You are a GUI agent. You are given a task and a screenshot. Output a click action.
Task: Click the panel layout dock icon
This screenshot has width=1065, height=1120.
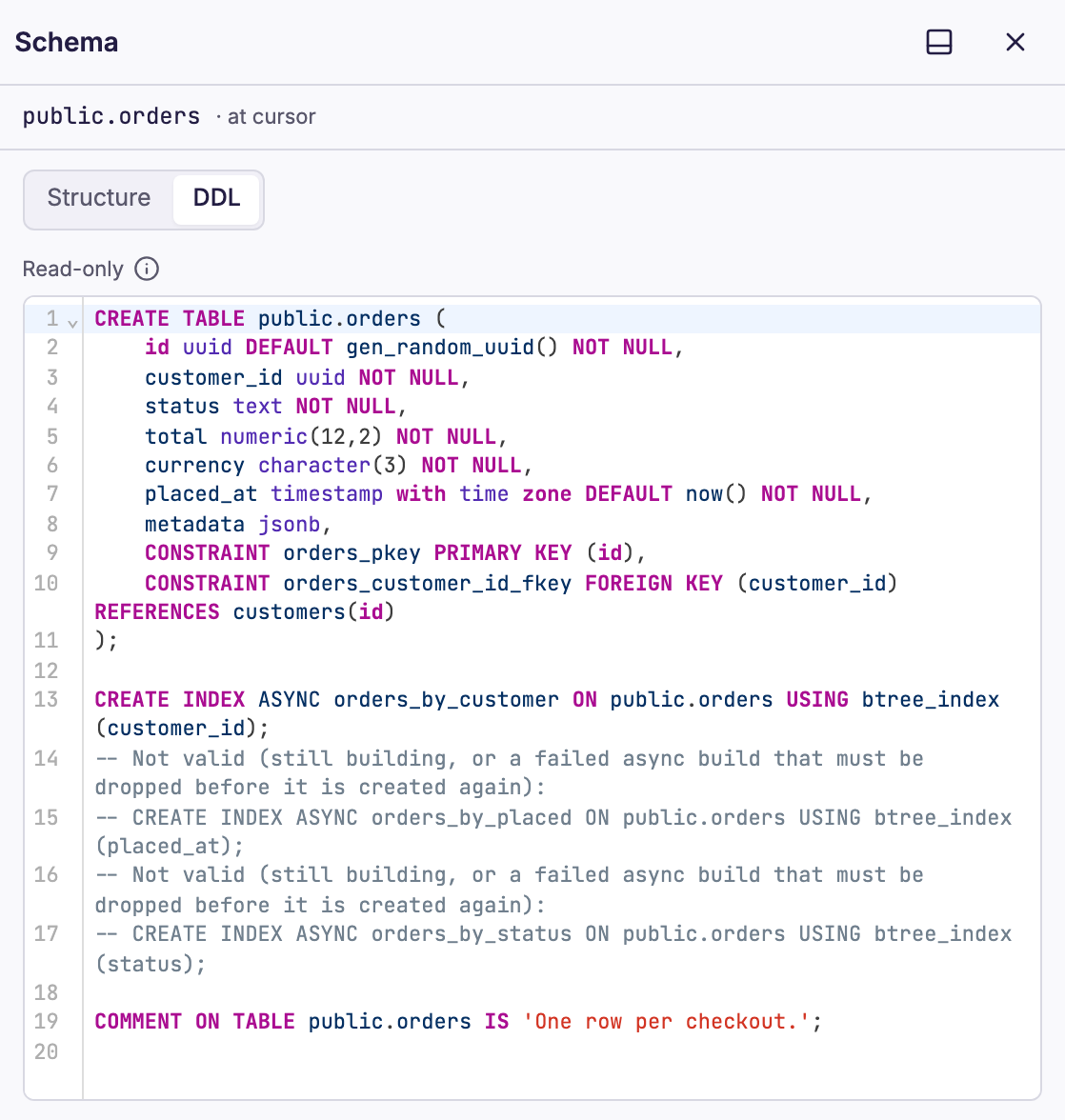point(938,42)
